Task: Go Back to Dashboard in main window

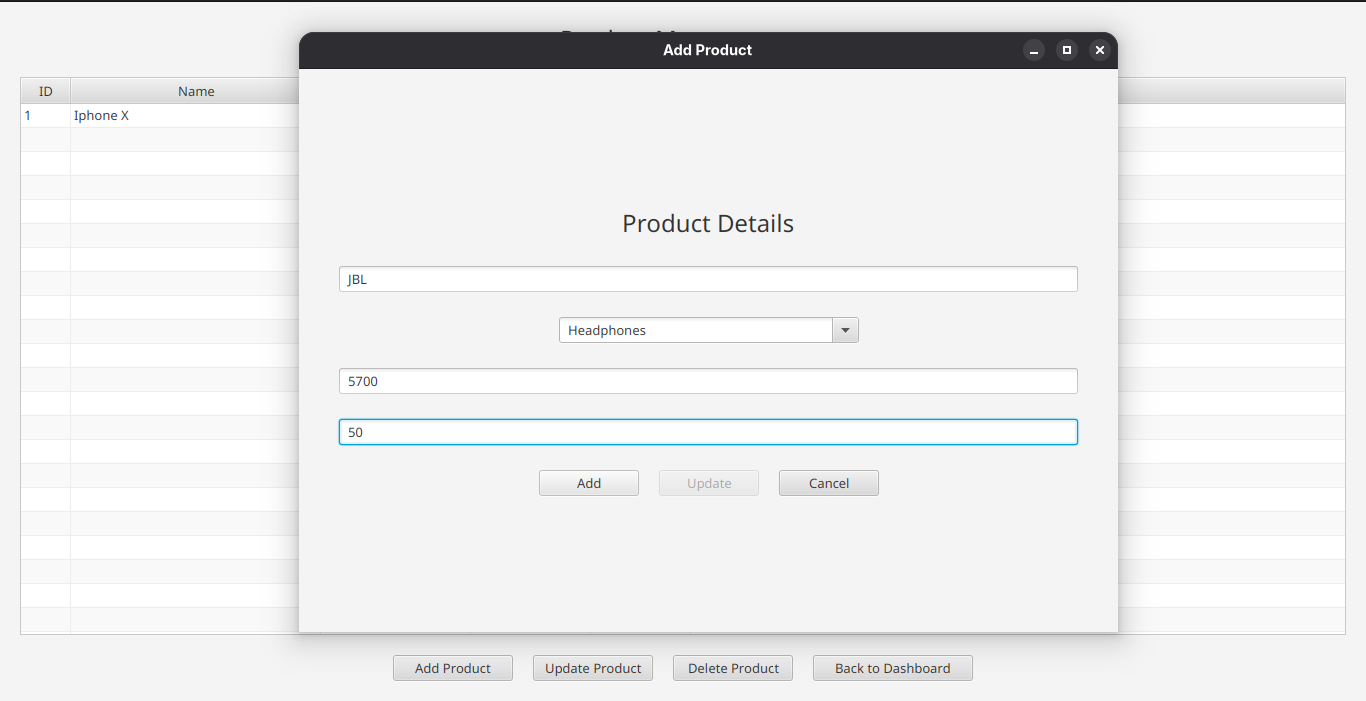Action: pos(893,668)
